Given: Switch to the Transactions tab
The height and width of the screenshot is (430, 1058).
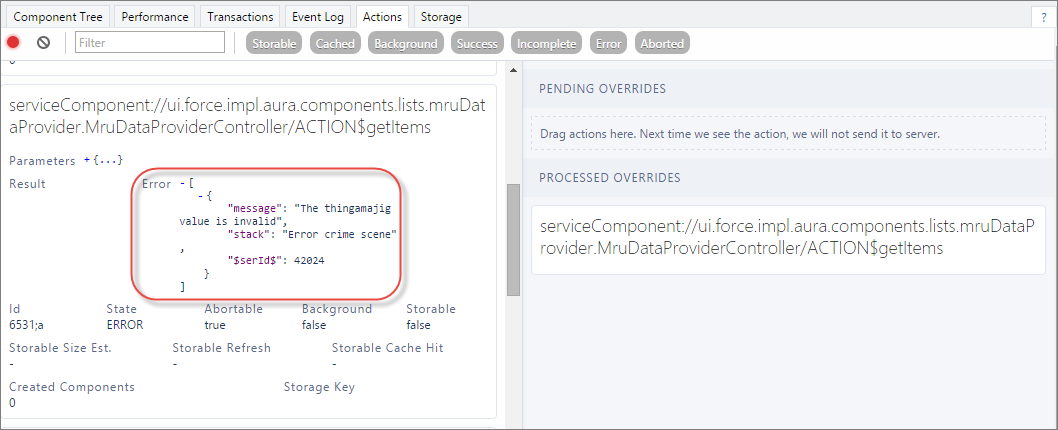Looking at the screenshot, I should pos(240,17).
